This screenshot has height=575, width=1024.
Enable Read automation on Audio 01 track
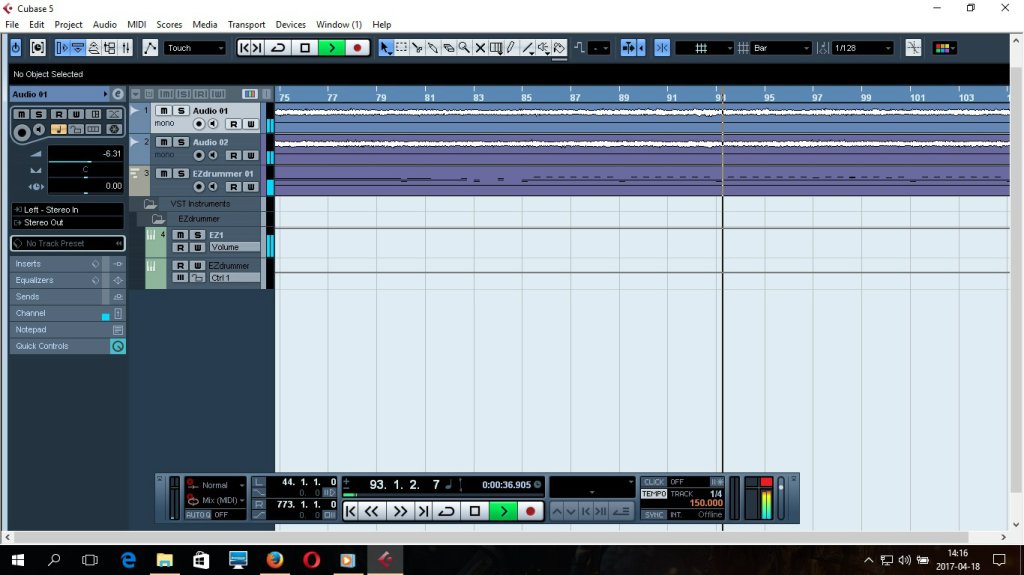[x=233, y=123]
